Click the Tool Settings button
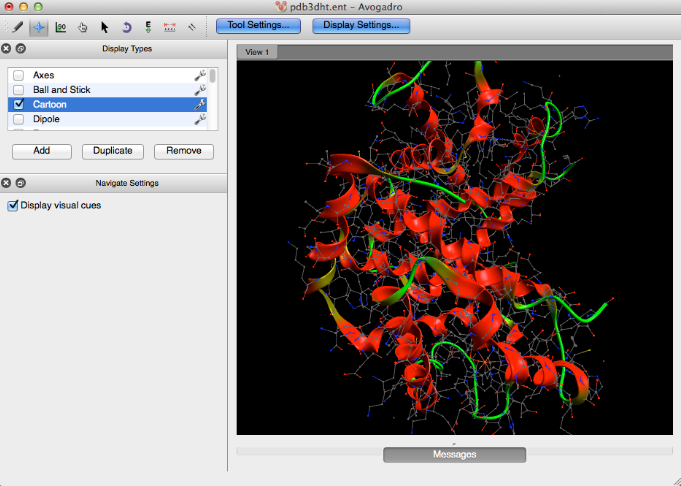681x486 pixels. 258,25
